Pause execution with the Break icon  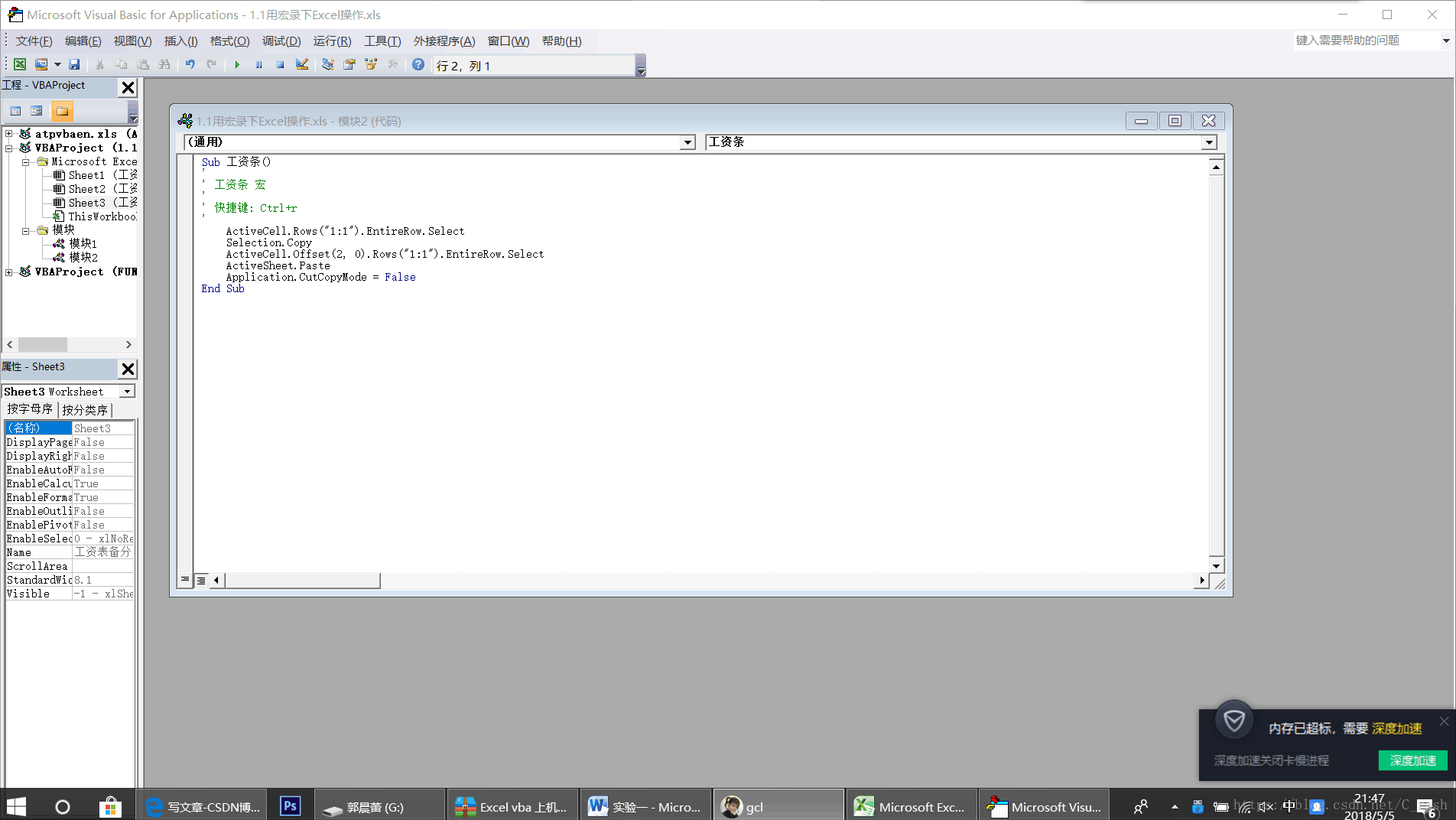[258, 65]
